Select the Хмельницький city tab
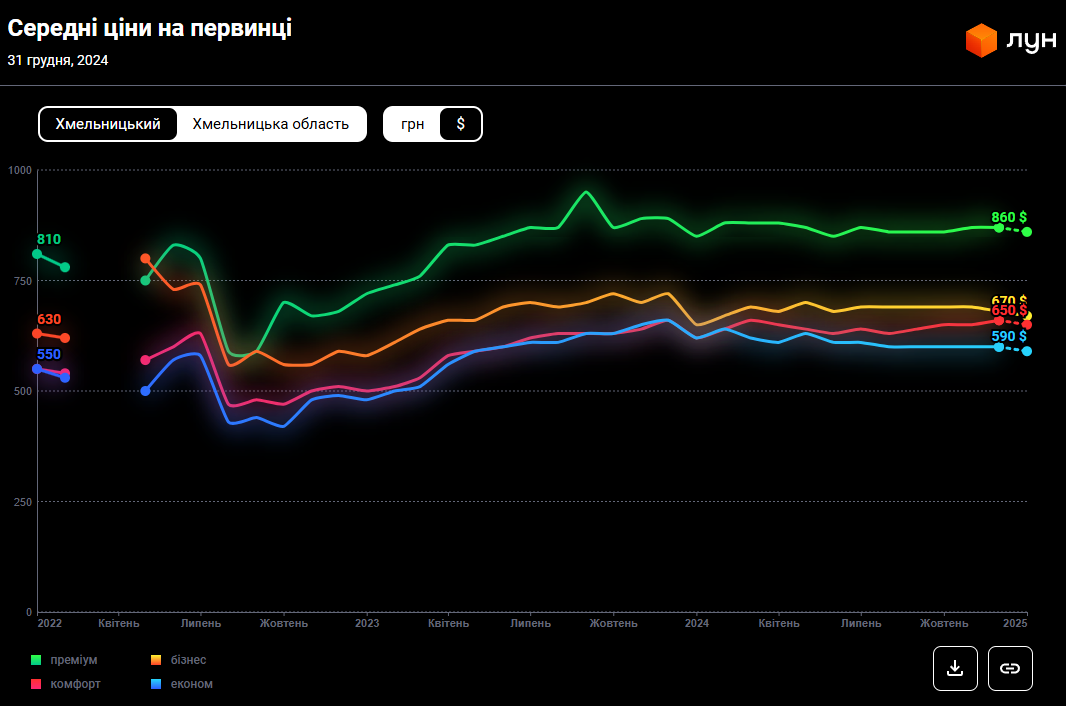Screen dimensions: 1066x706 [108, 124]
